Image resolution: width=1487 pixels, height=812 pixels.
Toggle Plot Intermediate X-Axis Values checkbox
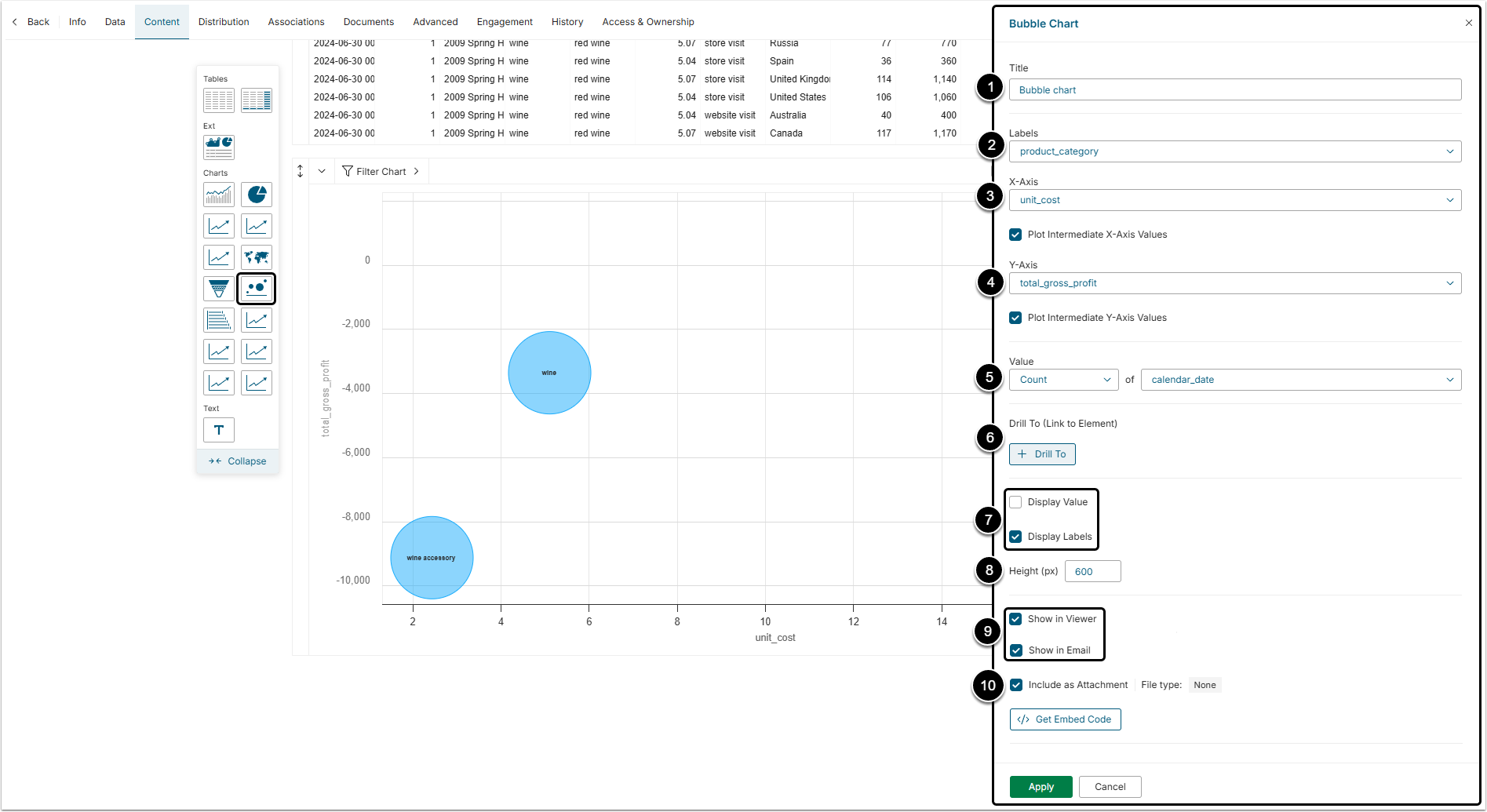click(x=1015, y=235)
